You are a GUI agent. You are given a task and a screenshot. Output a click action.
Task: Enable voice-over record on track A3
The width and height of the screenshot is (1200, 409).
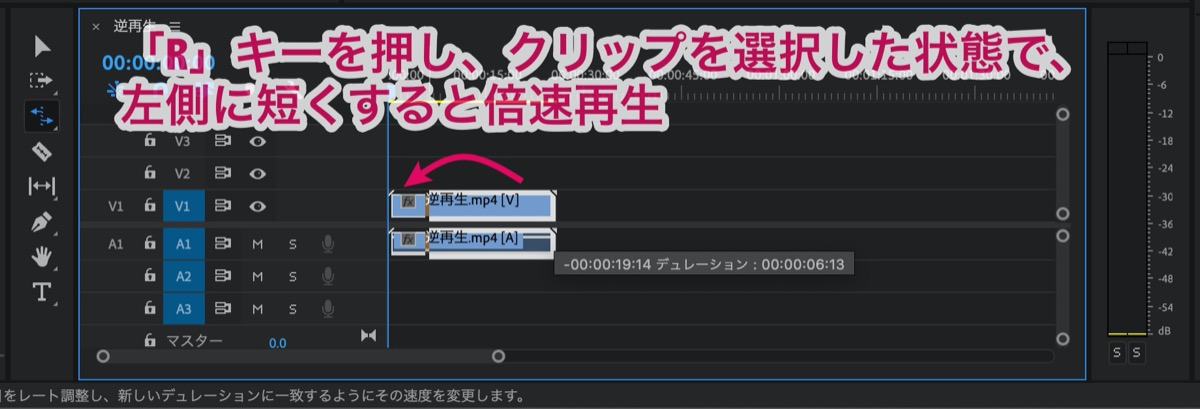328,308
